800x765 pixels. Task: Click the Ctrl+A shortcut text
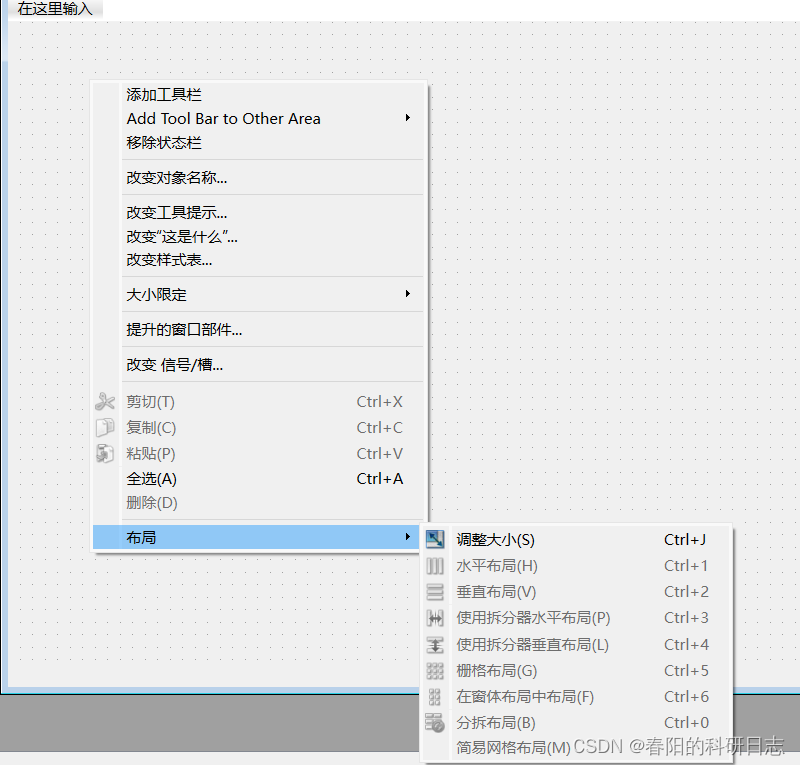tap(380, 479)
